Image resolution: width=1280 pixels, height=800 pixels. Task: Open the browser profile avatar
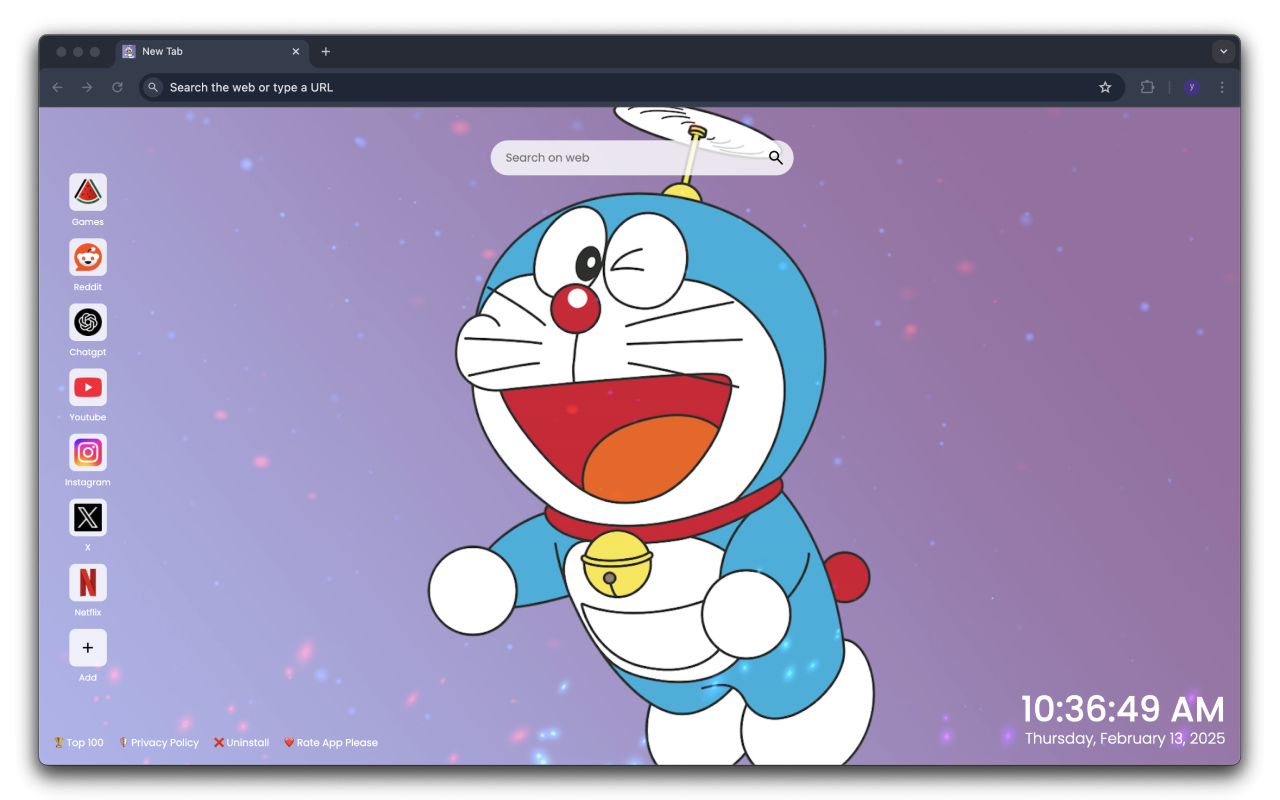(1191, 87)
